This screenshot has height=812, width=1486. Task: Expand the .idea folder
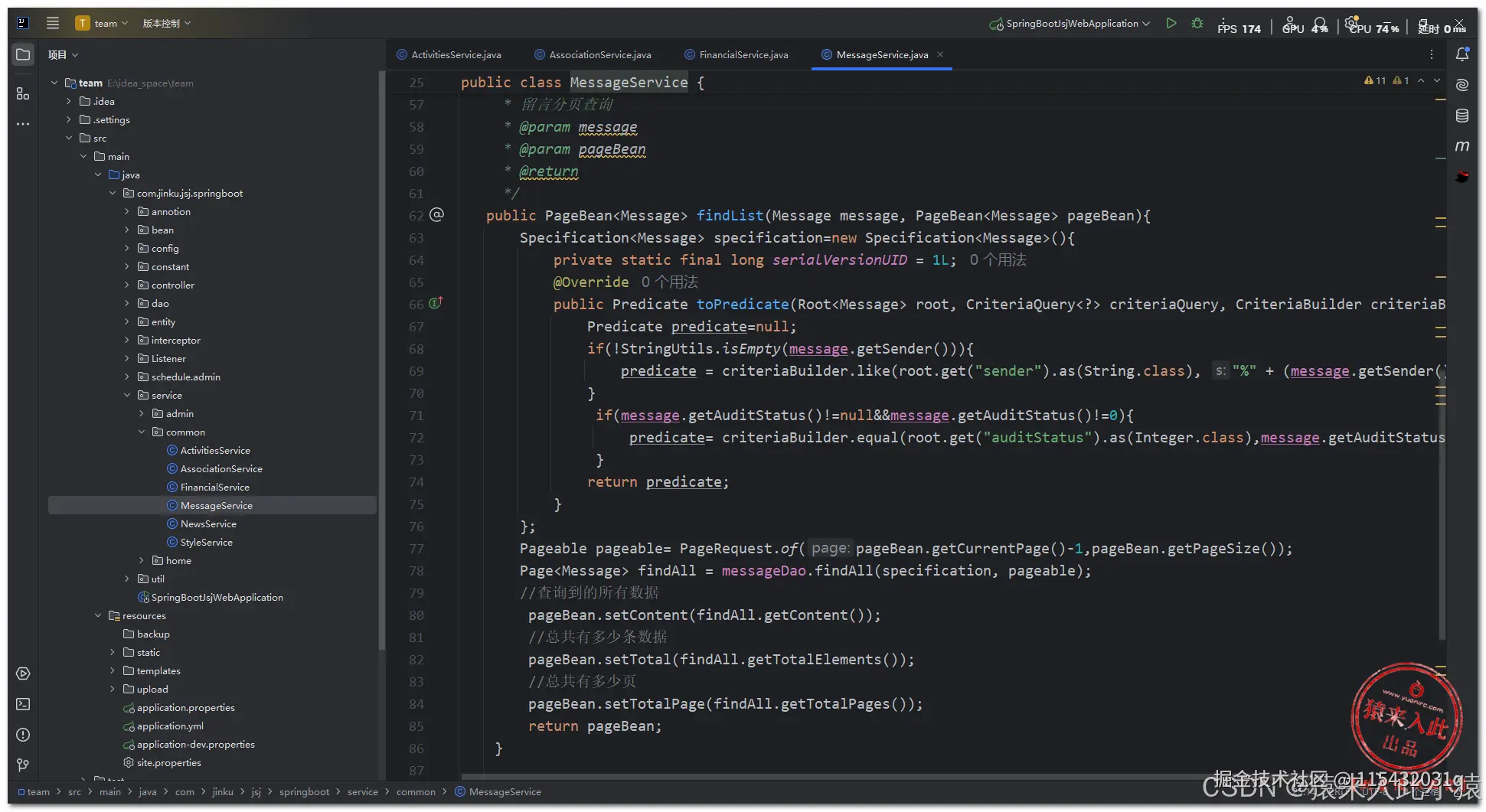point(68,101)
